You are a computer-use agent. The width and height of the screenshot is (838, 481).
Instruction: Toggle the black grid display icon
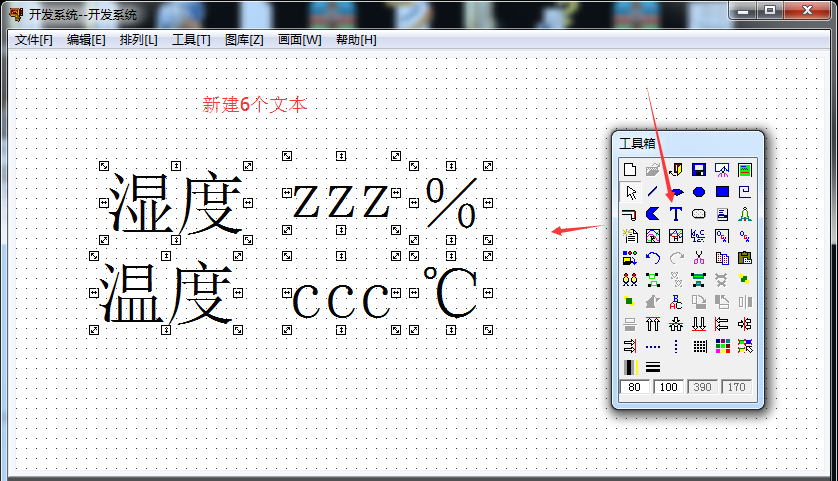click(x=700, y=346)
